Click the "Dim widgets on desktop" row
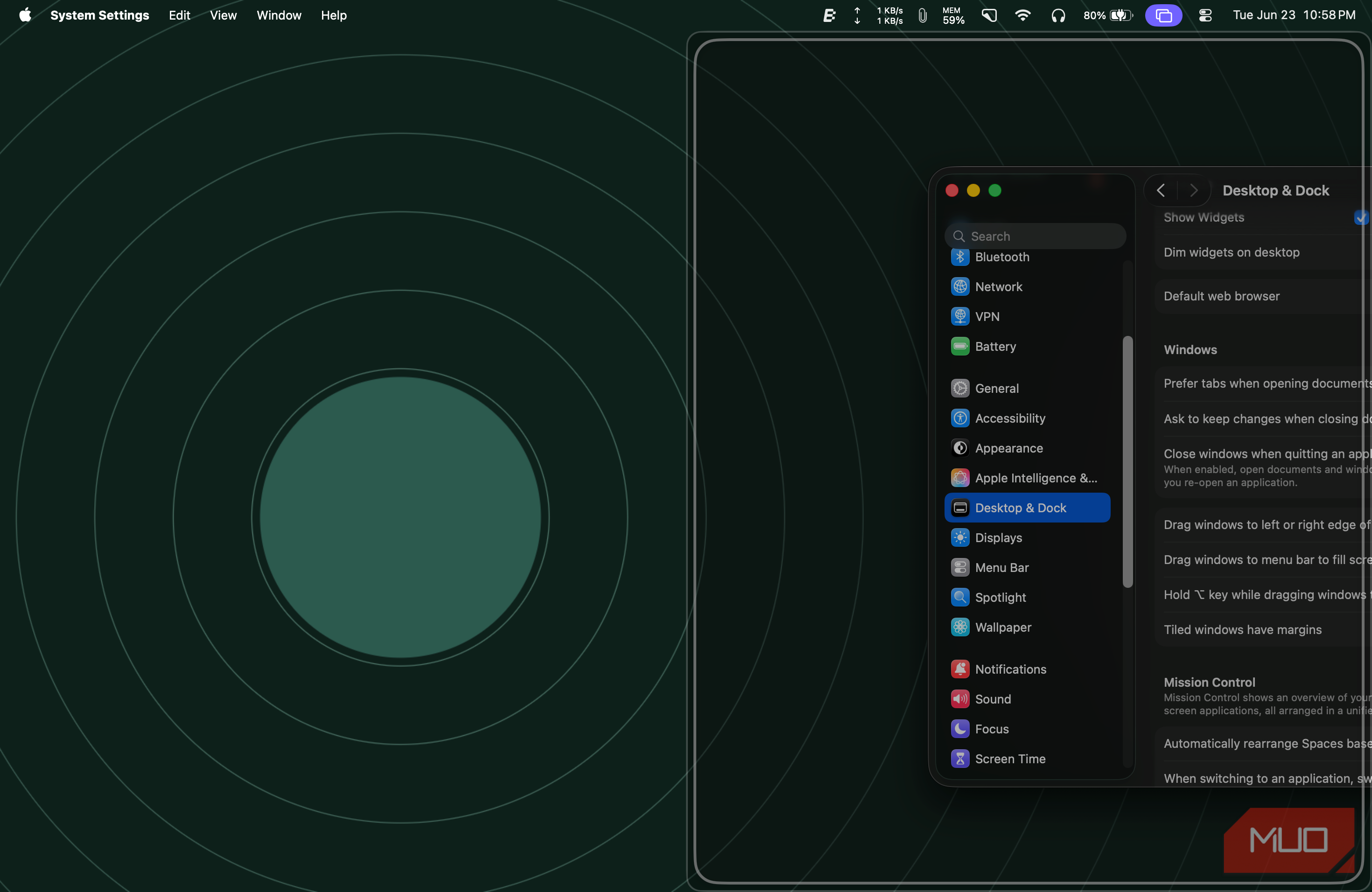 (x=1264, y=252)
